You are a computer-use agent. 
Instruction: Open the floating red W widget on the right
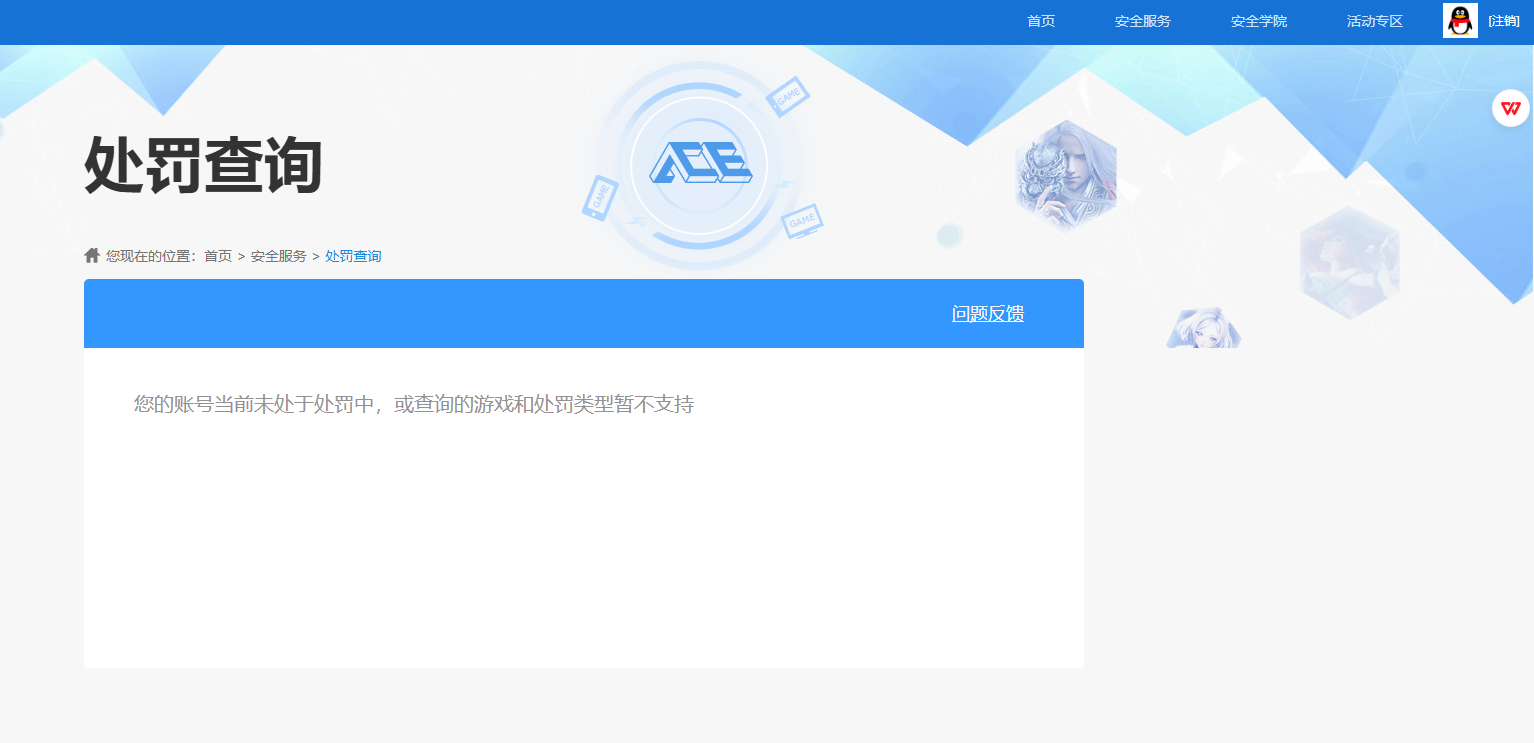click(1510, 108)
